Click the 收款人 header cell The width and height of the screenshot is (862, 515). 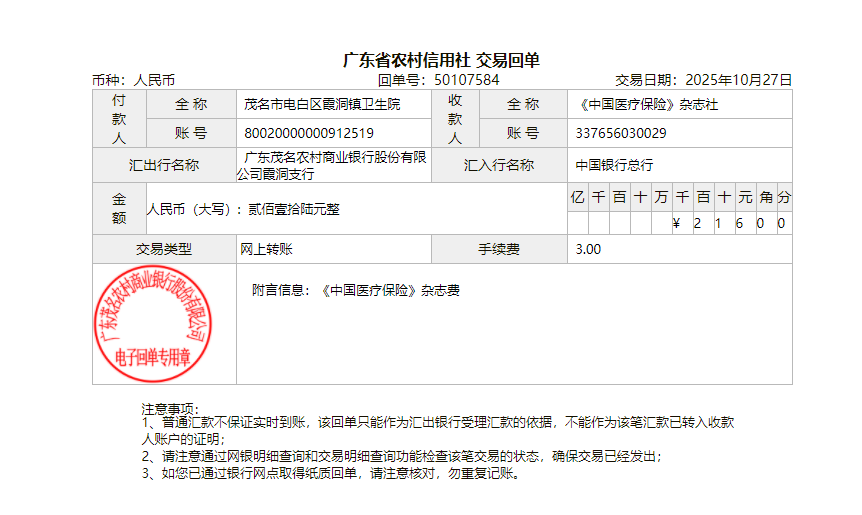pos(455,119)
